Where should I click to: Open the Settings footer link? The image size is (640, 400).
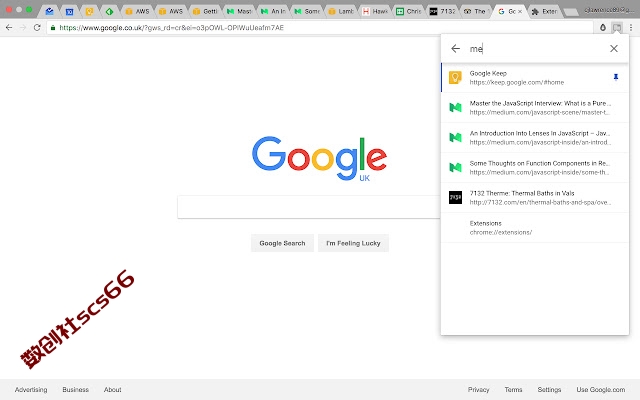(549, 389)
